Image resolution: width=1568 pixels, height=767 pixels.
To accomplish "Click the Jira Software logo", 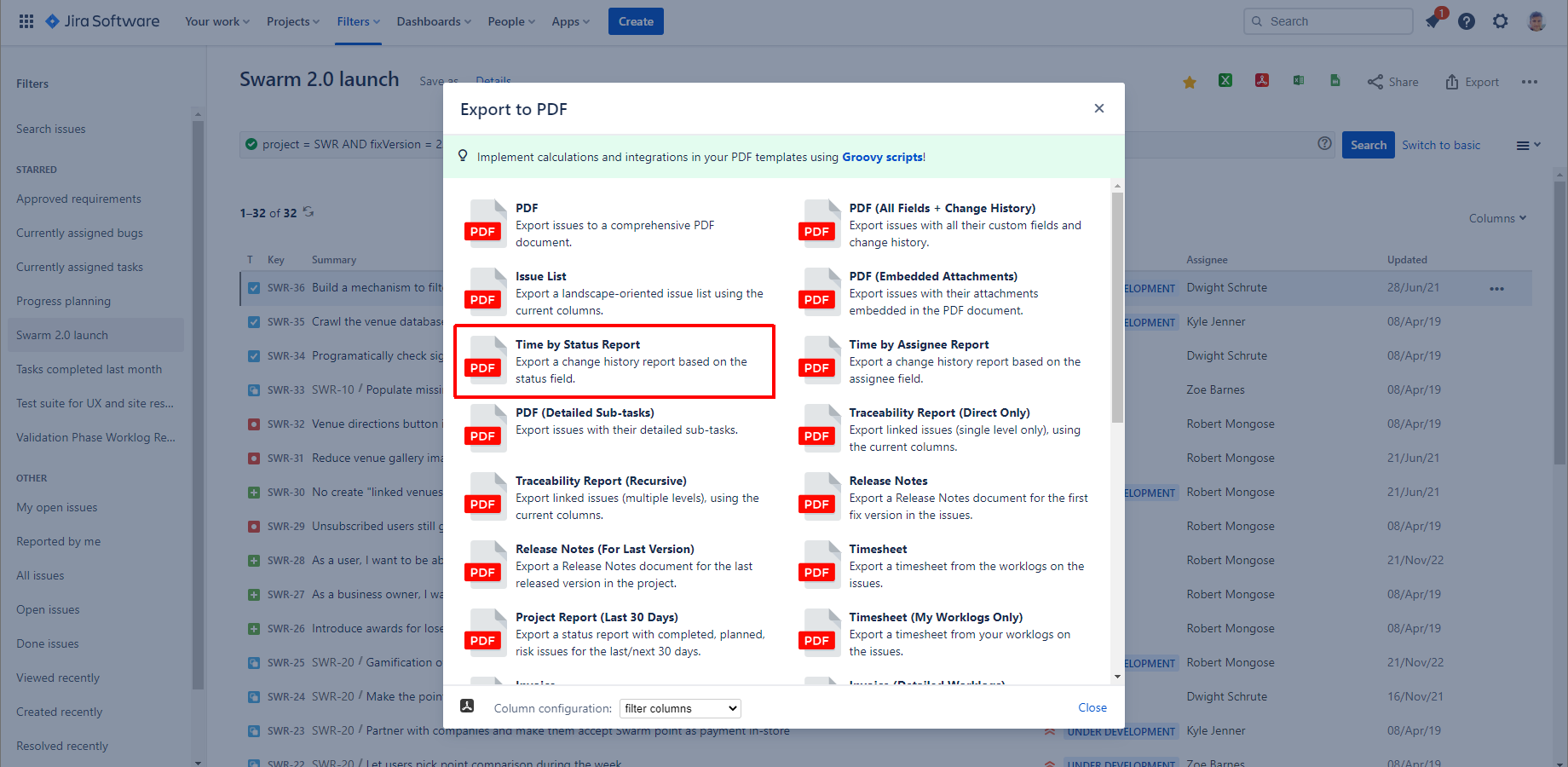I will [102, 21].
